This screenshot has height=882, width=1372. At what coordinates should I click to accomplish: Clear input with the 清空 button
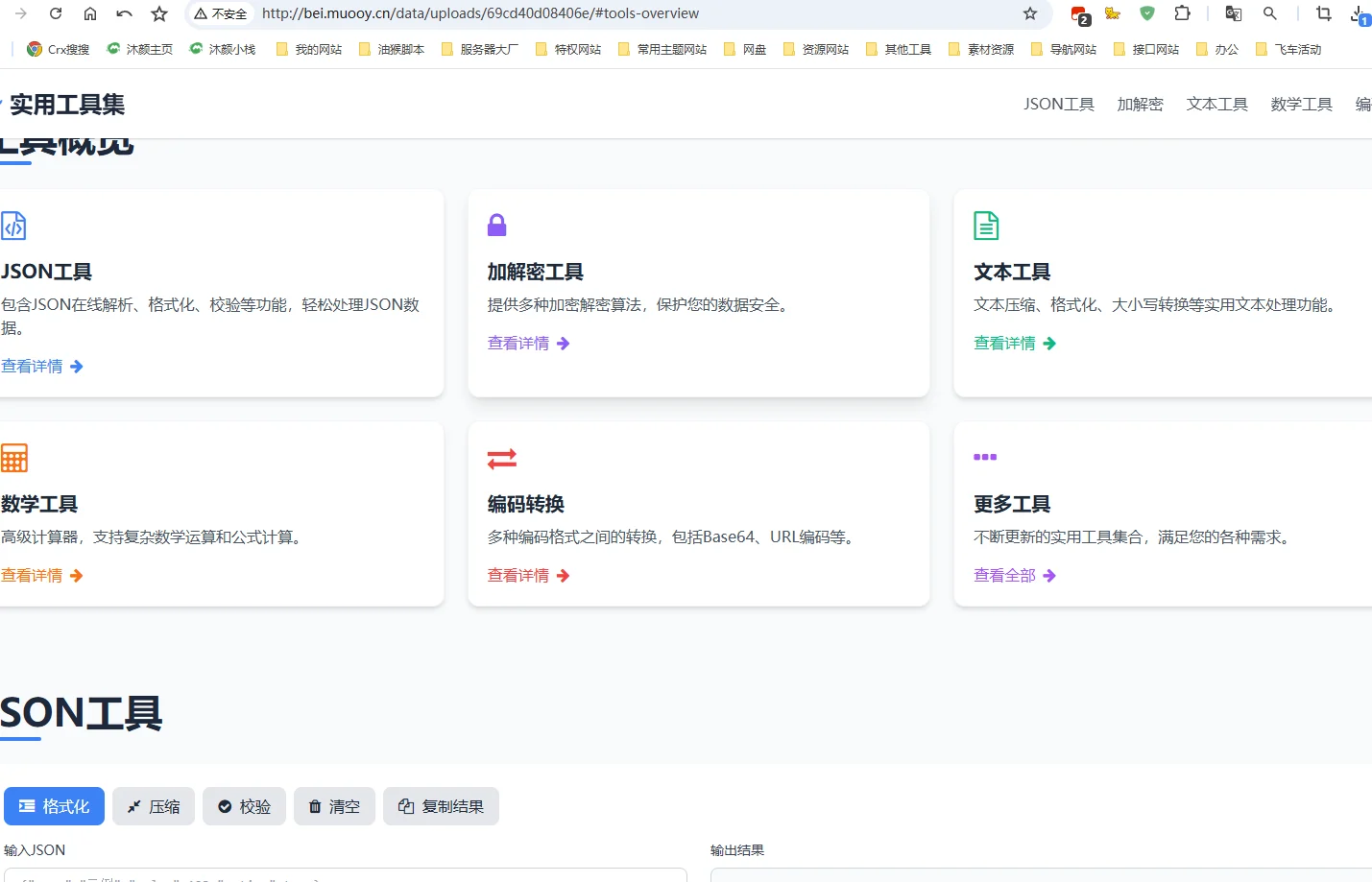coord(334,806)
